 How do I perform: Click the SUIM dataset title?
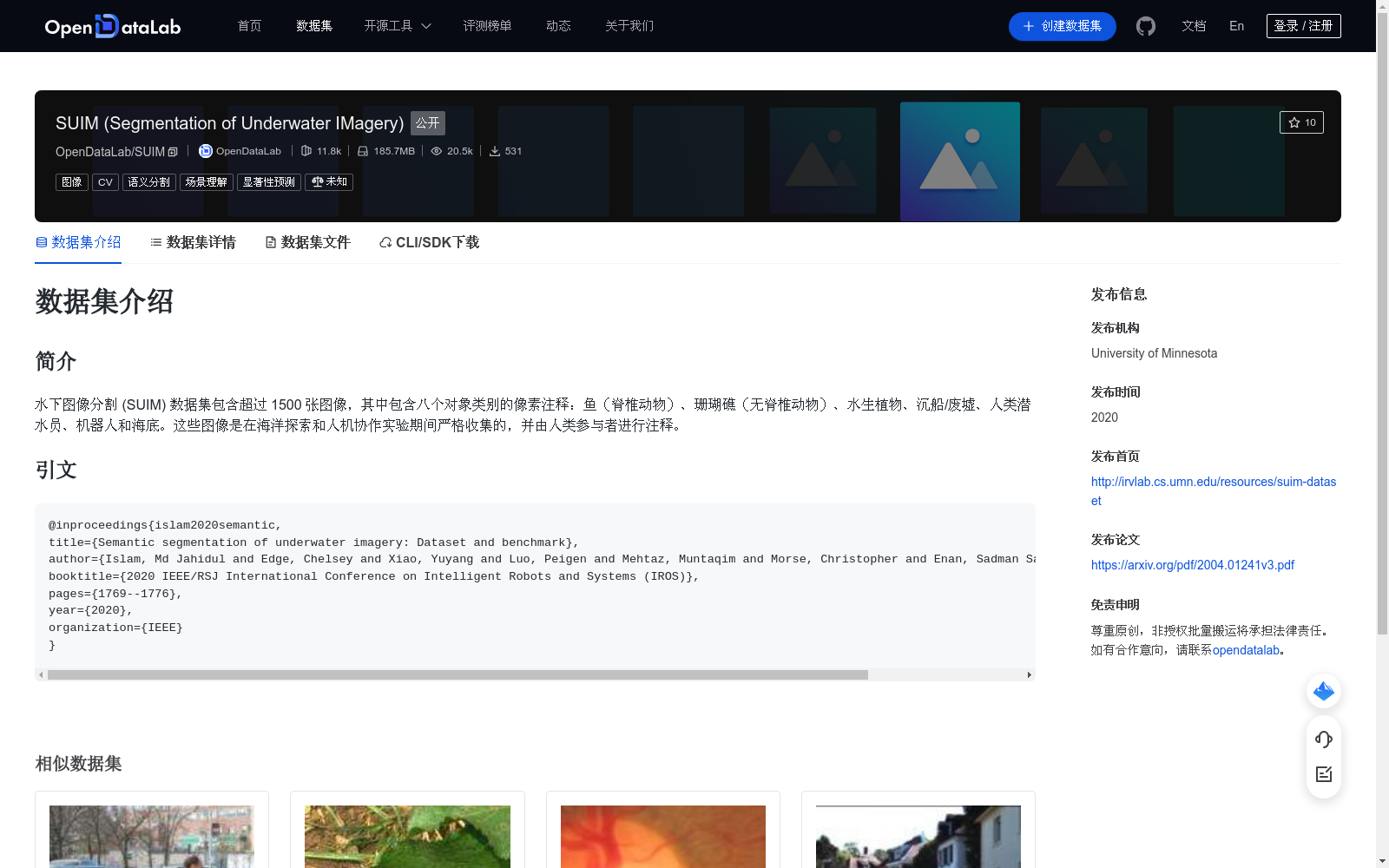point(230,123)
